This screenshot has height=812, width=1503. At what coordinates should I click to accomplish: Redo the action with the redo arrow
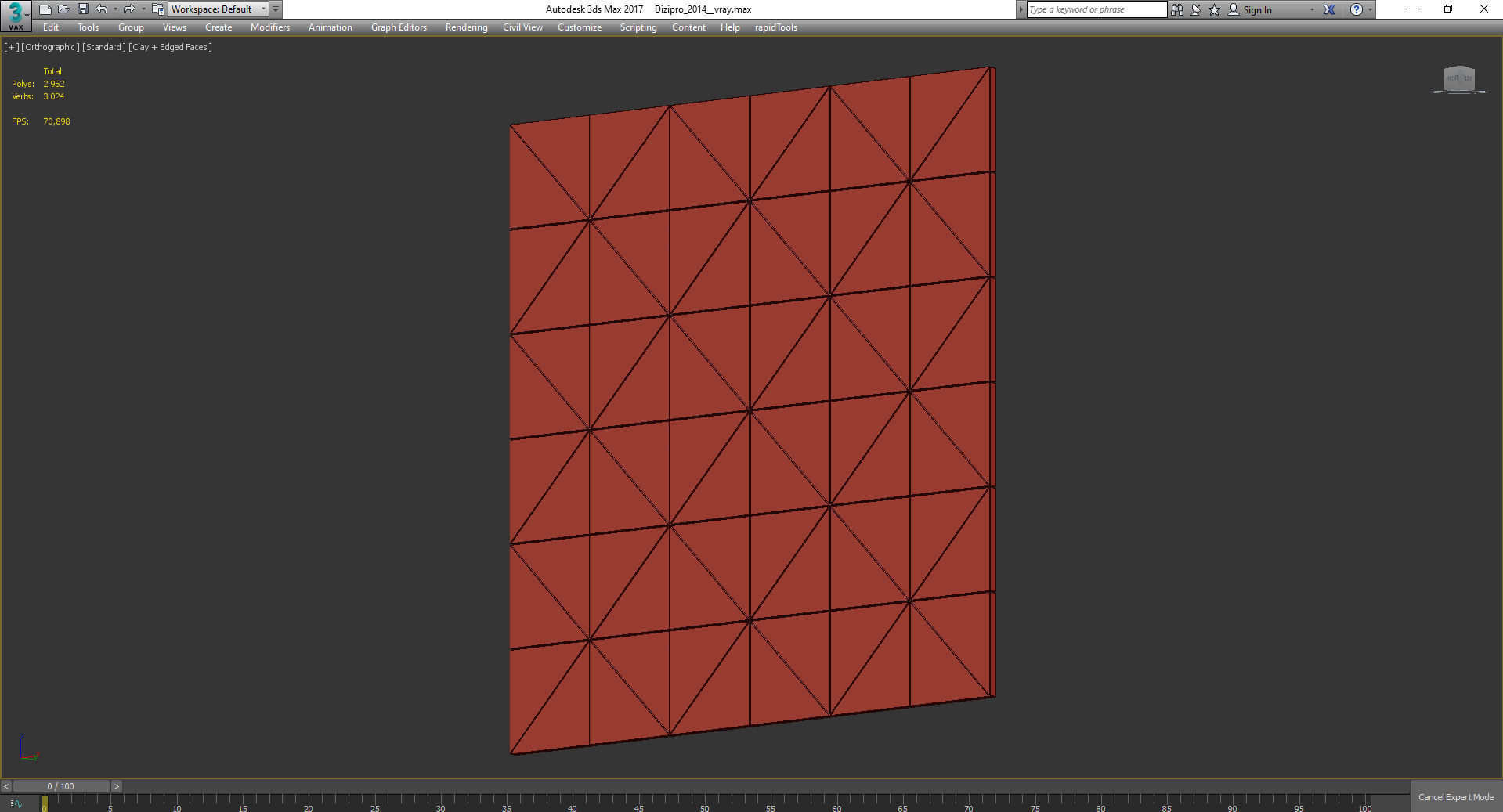(x=129, y=9)
